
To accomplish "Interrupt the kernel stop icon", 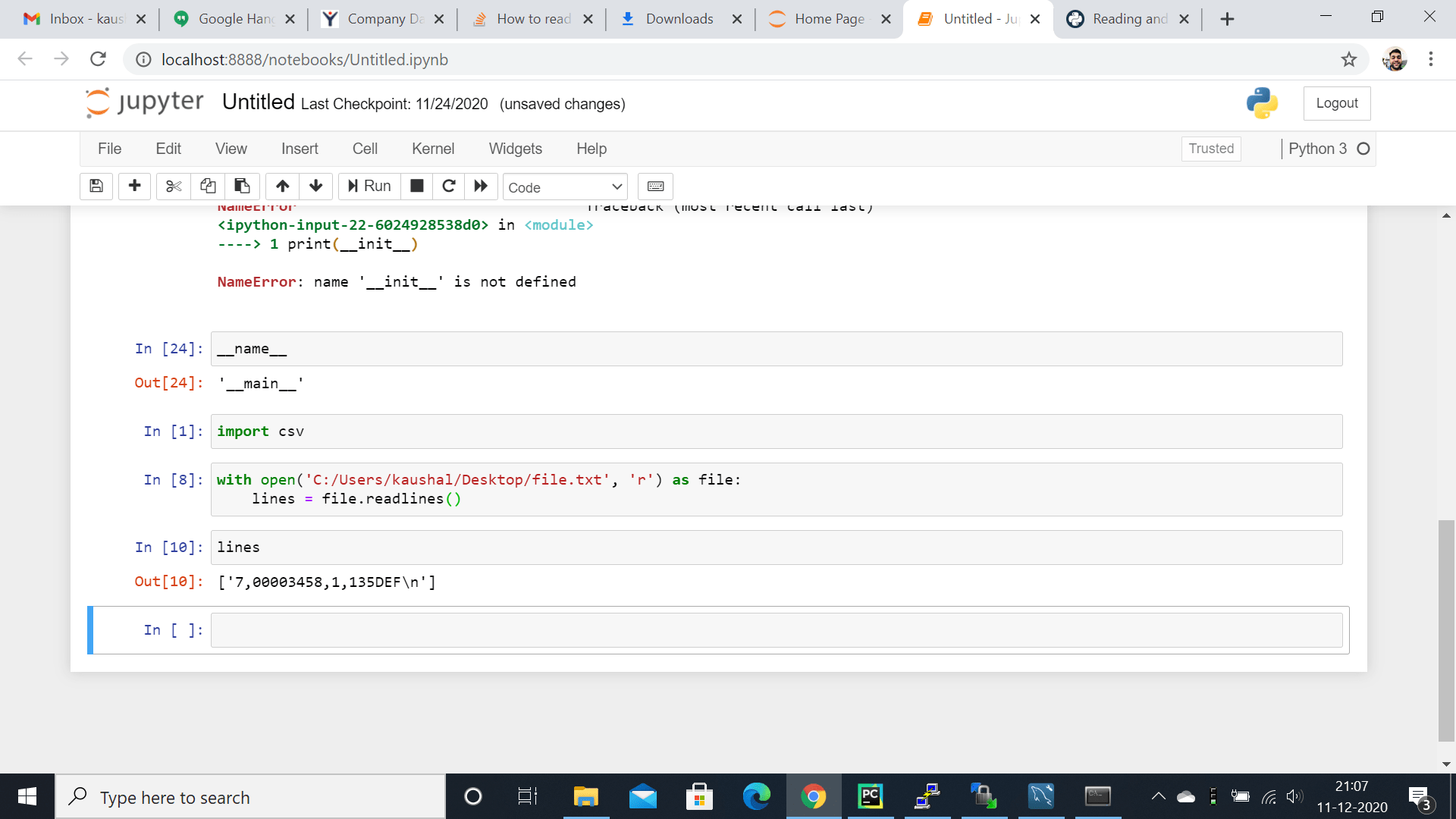I will click(416, 187).
